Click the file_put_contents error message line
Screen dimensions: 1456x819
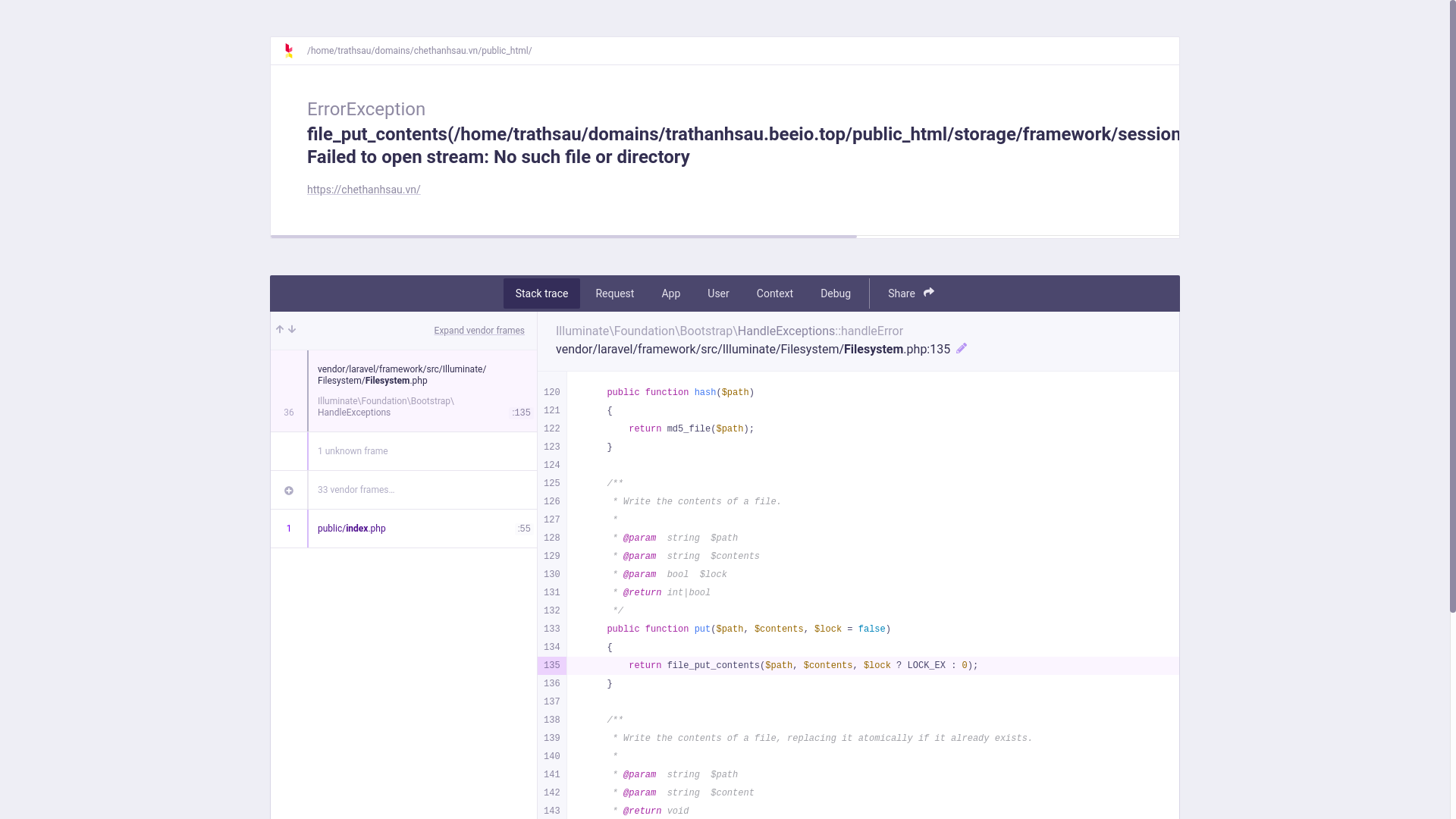743,134
